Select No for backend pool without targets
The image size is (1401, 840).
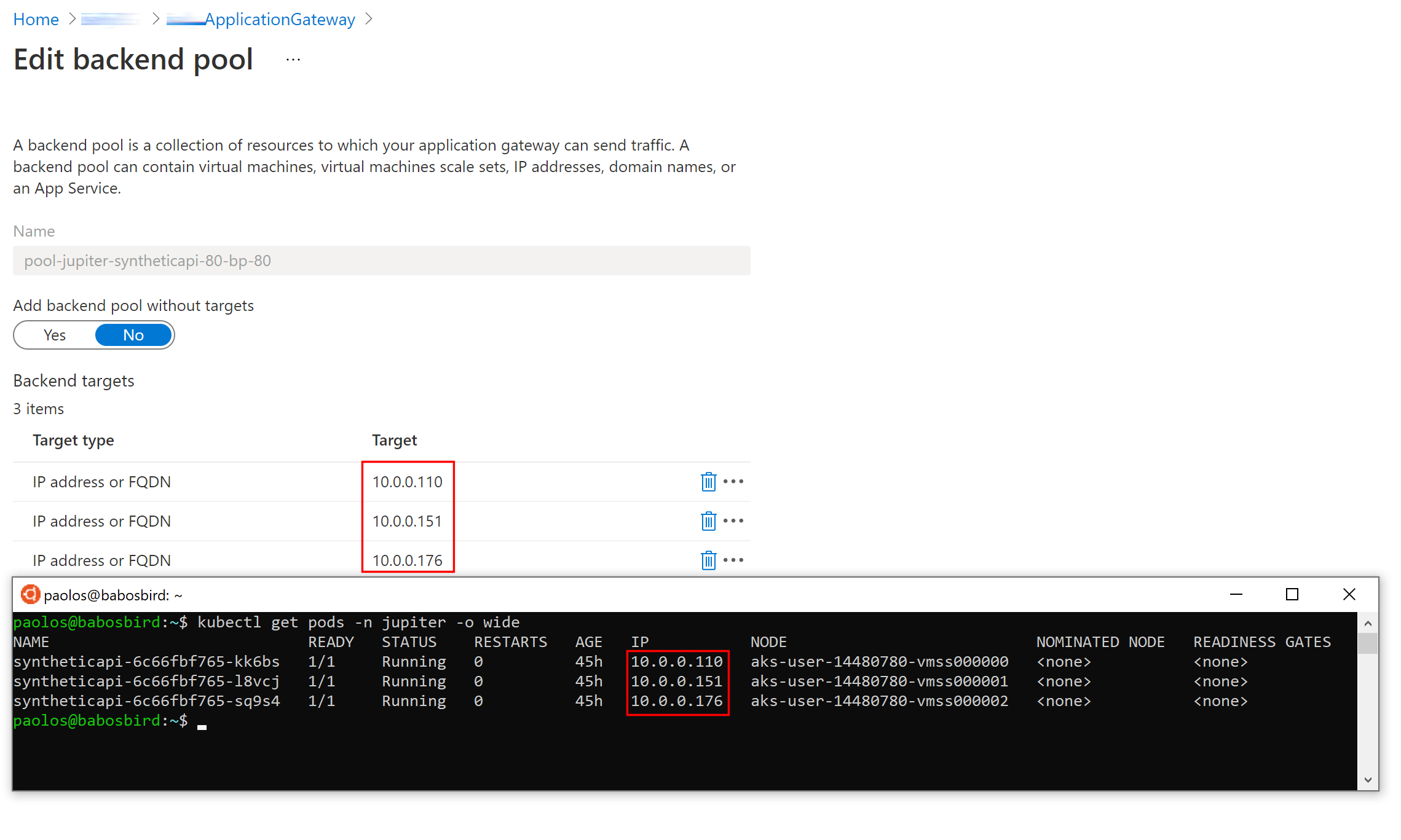click(133, 335)
